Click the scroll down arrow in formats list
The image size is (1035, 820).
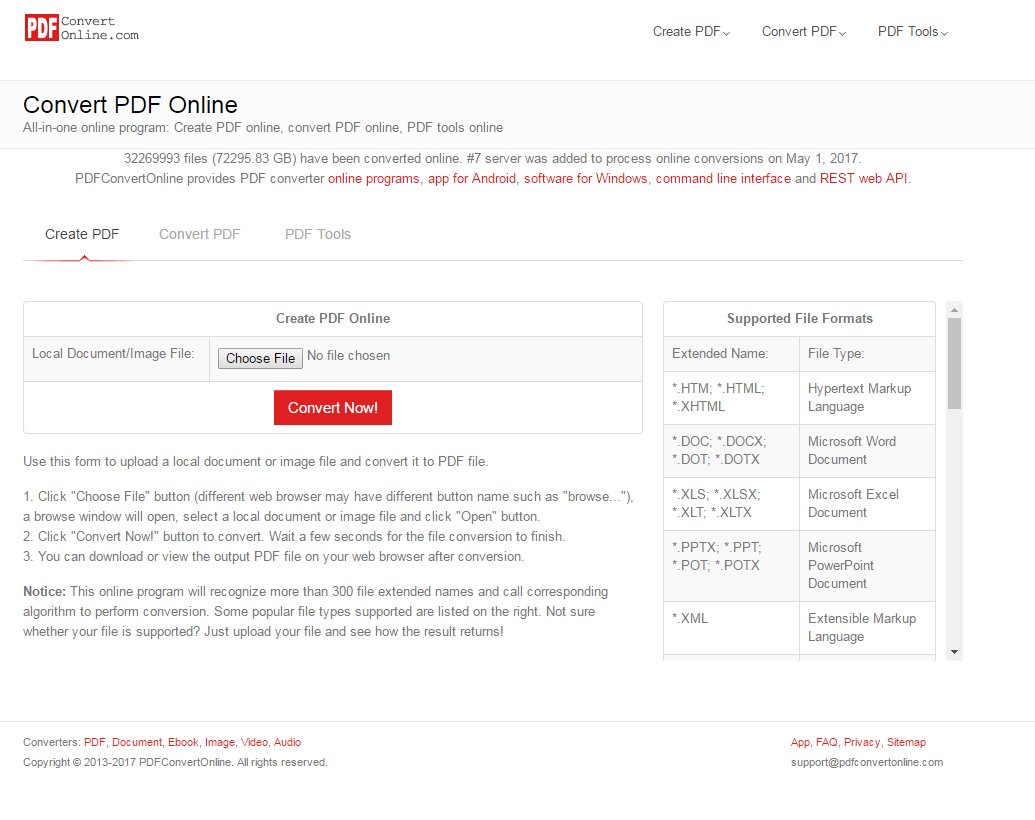click(x=954, y=652)
